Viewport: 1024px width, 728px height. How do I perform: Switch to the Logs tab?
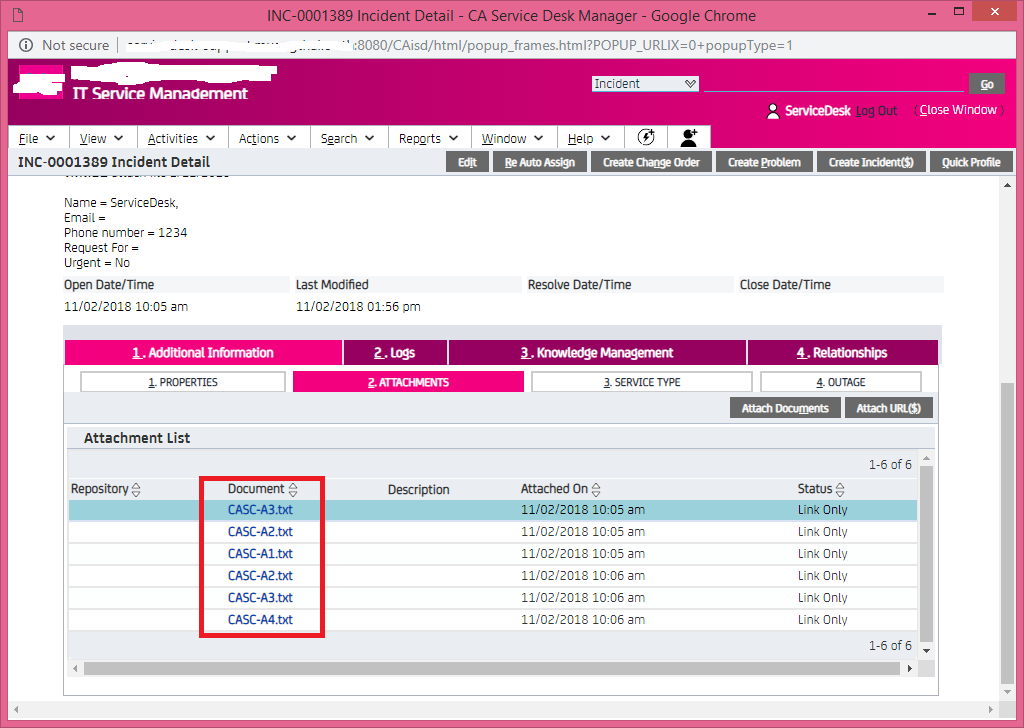[x=395, y=353]
